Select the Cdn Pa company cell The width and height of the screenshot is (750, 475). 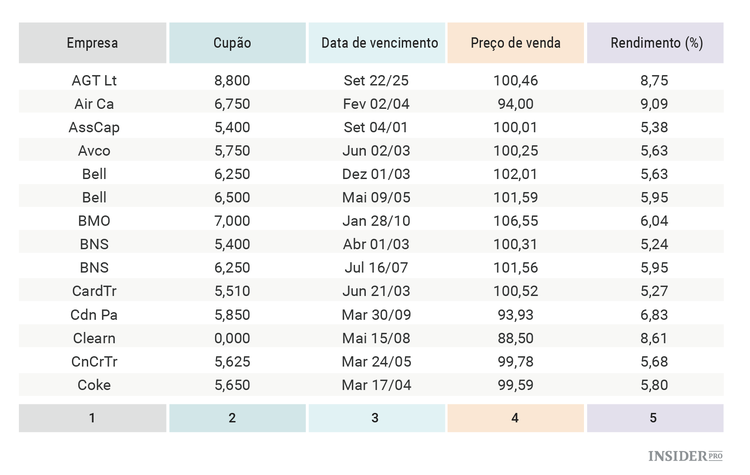tap(94, 315)
